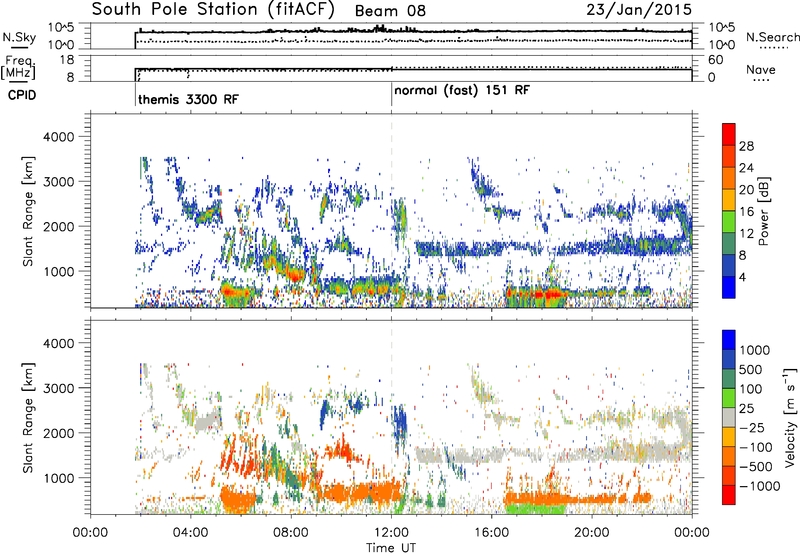Click the 'normal (fast) 151 RF' mode label
Image resolution: width=800 pixels, height=554 pixels.
pyautogui.click(x=462, y=90)
